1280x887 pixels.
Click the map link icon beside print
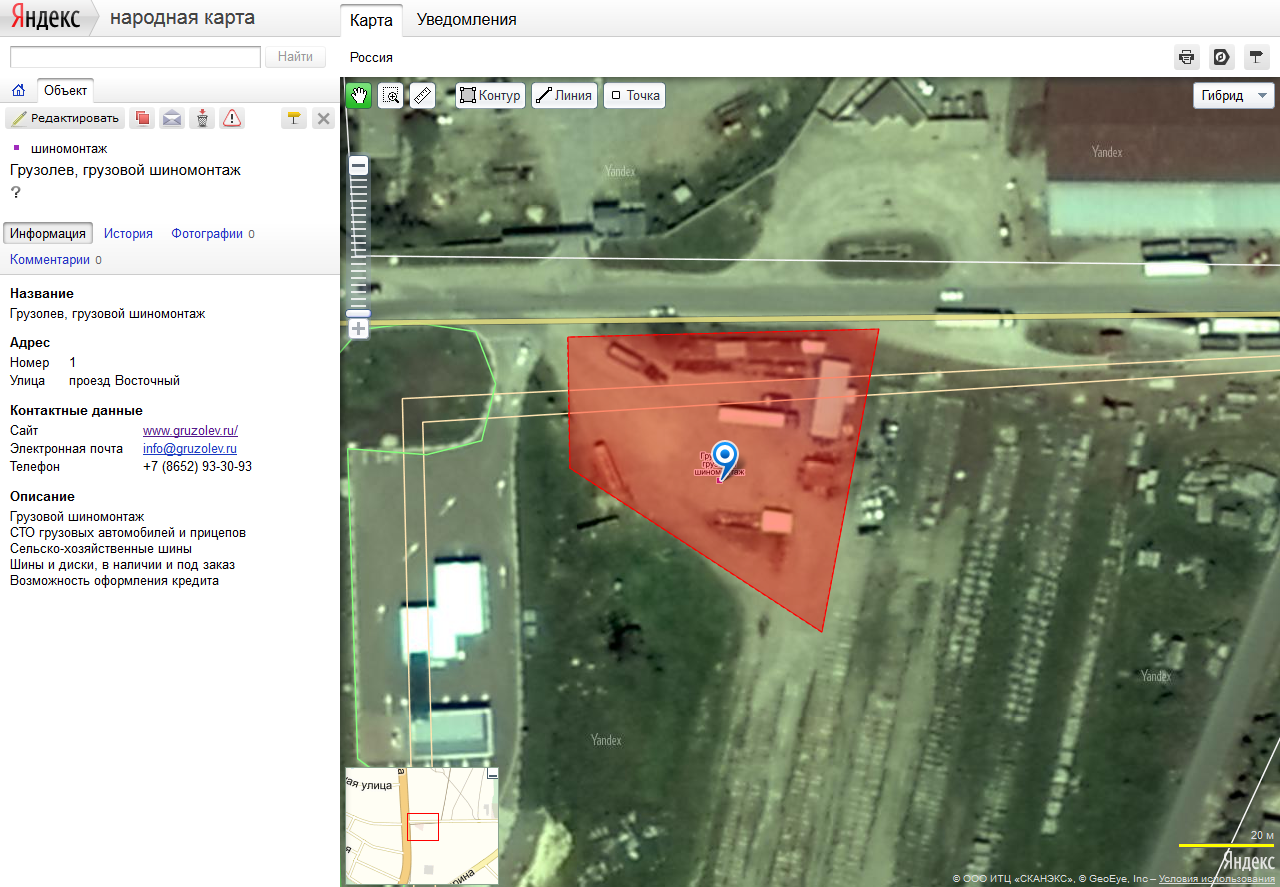pos(1221,57)
